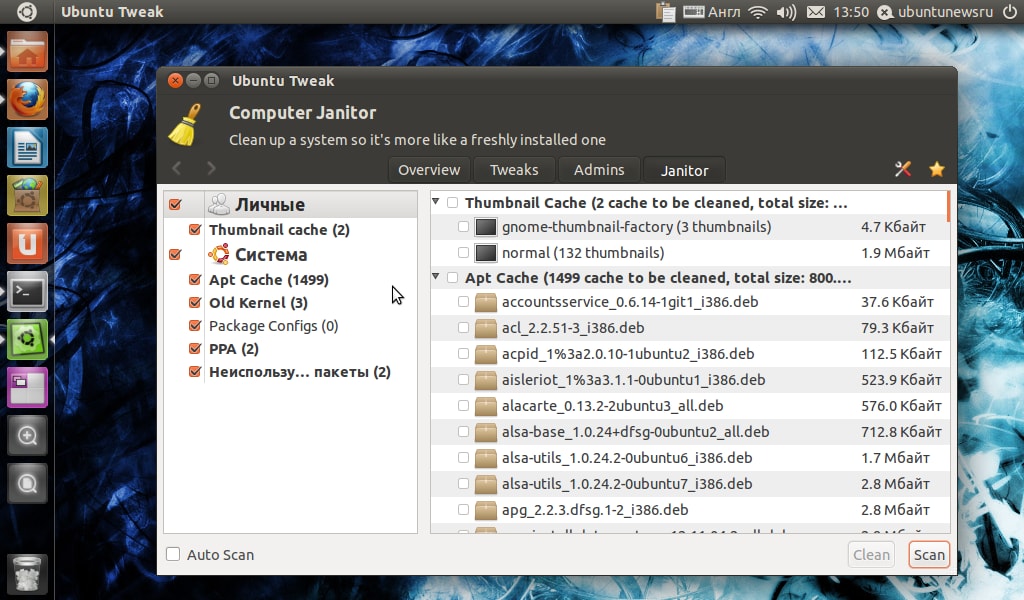Open the Trash icon in launcher
1024x600 pixels.
point(27,574)
